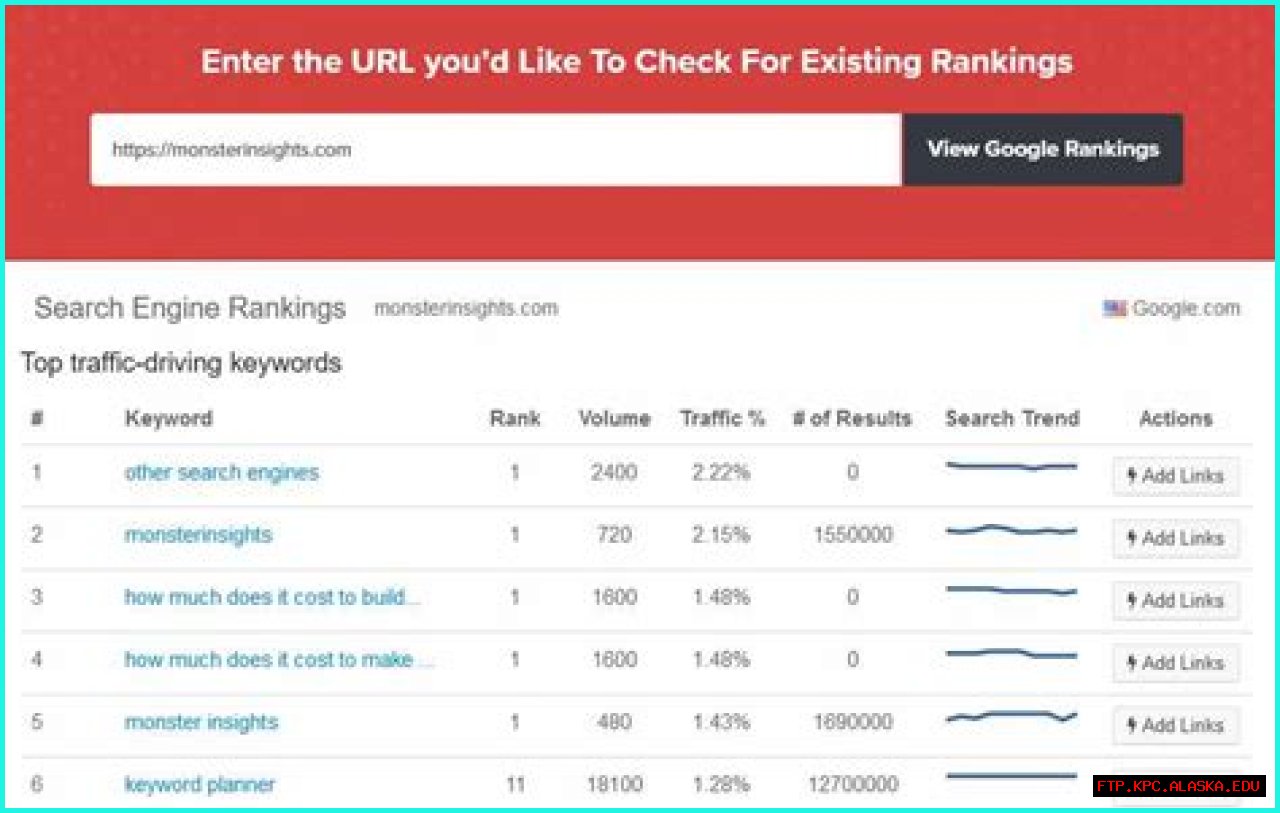Click the volume value 18100
This screenshot has width=1280, height=813.
614,784
